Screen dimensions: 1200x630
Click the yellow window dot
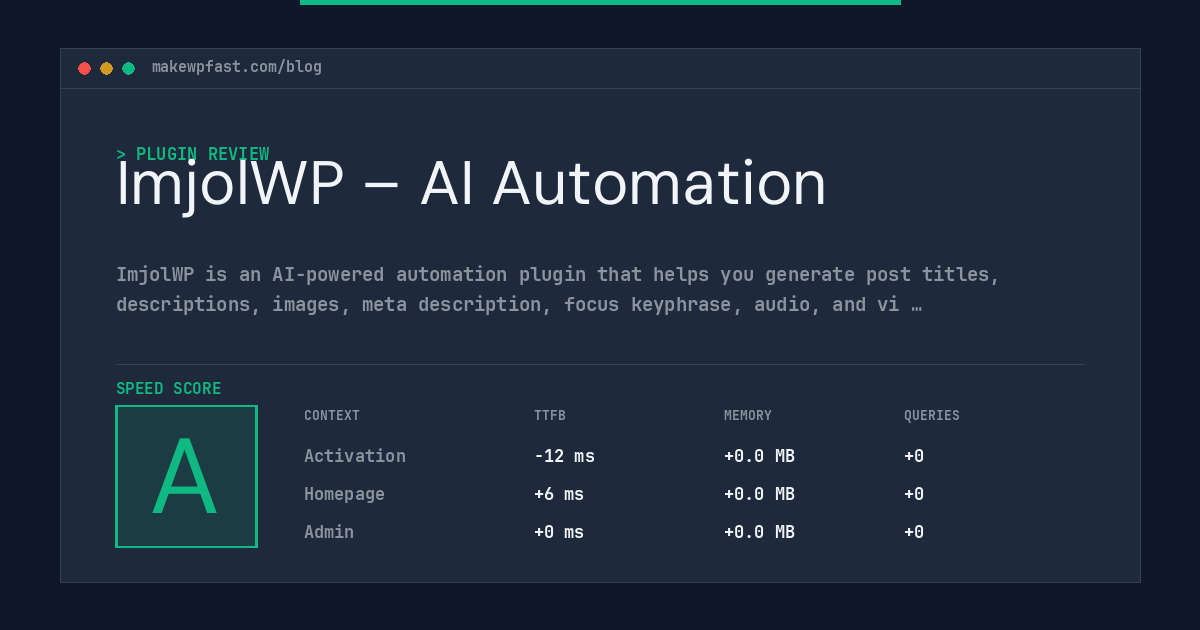click(x=106, y=68)
